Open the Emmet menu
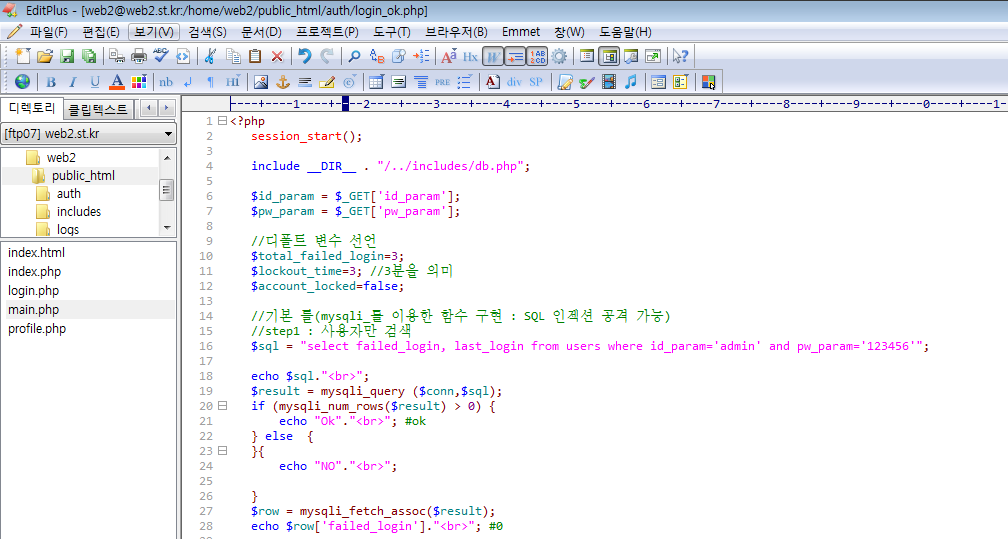The height and width of the screenshot is (539, 1008). 521,32
